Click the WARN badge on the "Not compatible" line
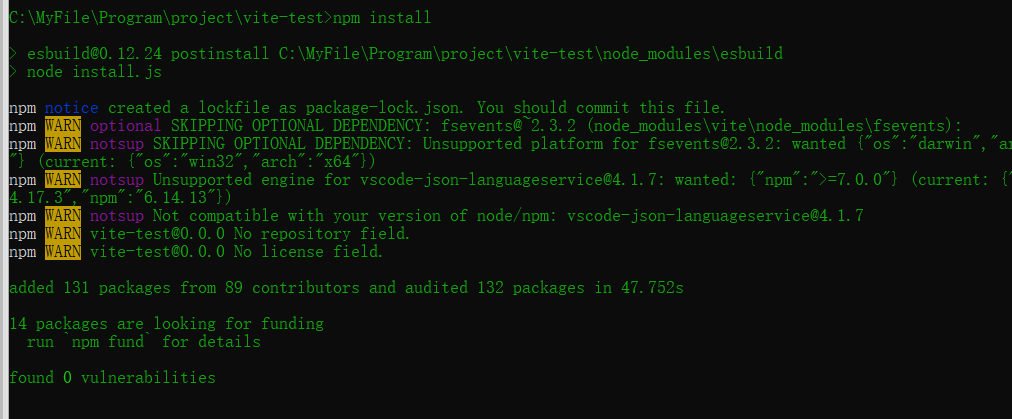The height and width of the screenshot is (419, 1012). (x=64, y=216)
